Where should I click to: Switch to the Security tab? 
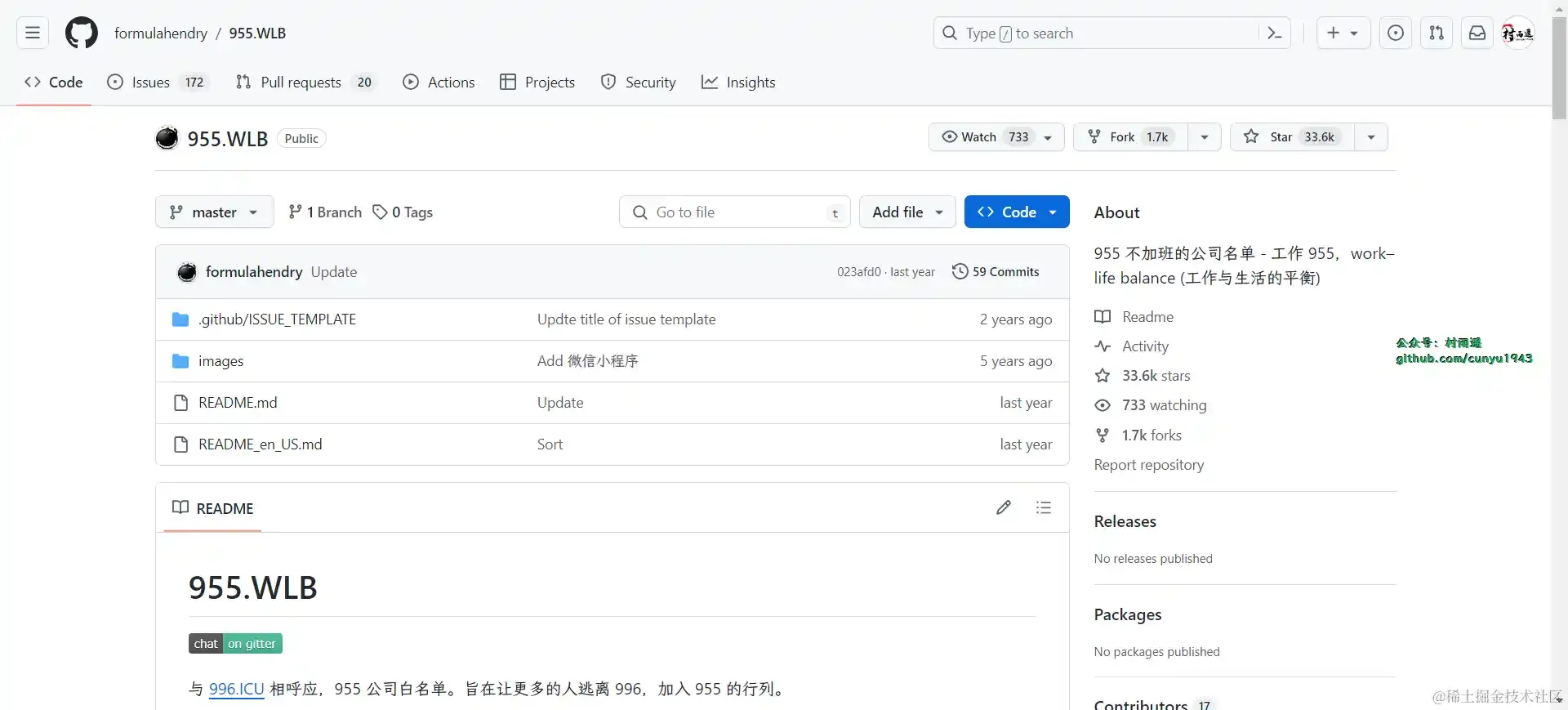(x=639, y=82)
